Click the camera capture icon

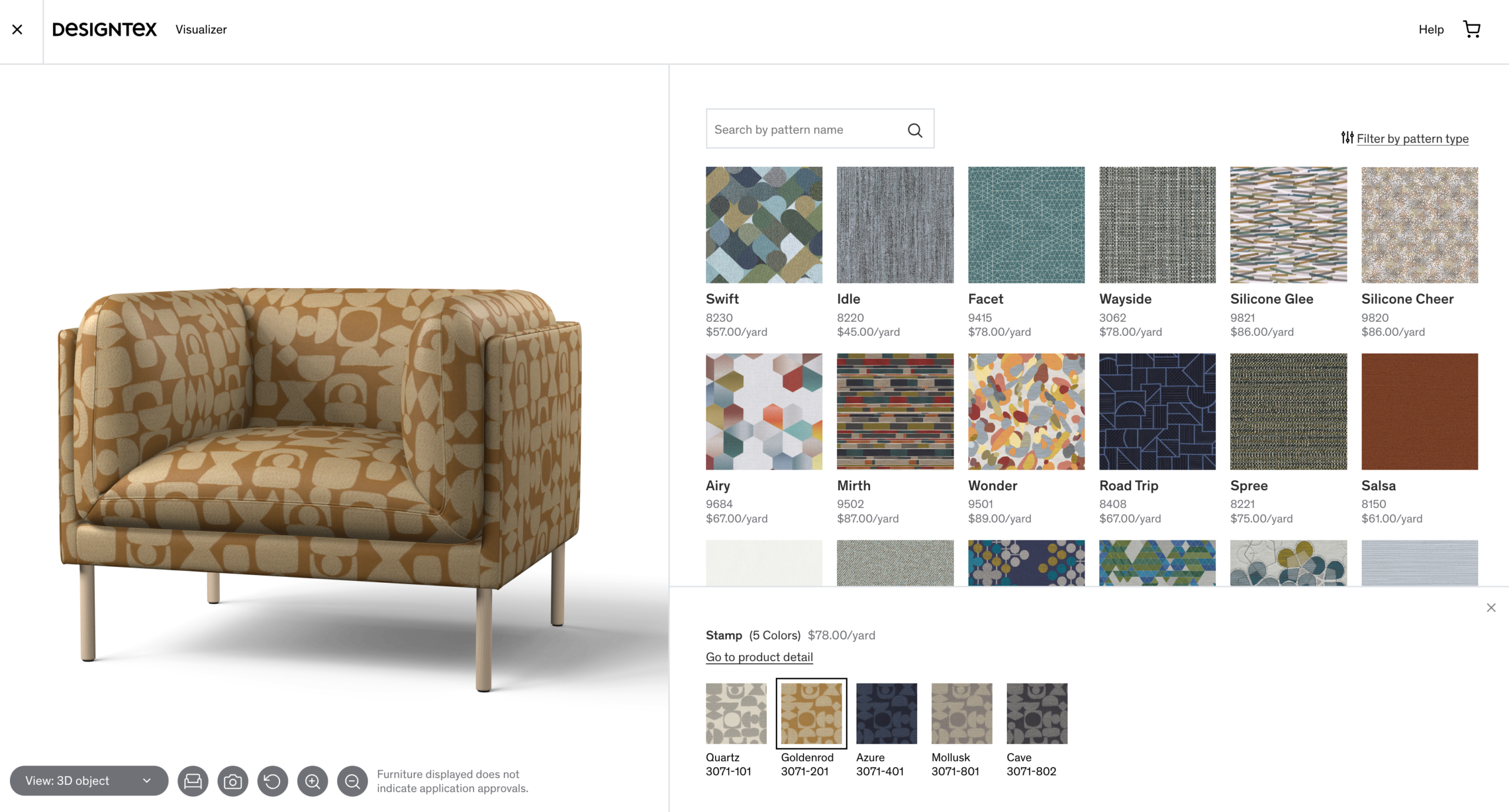click(232, 781)
